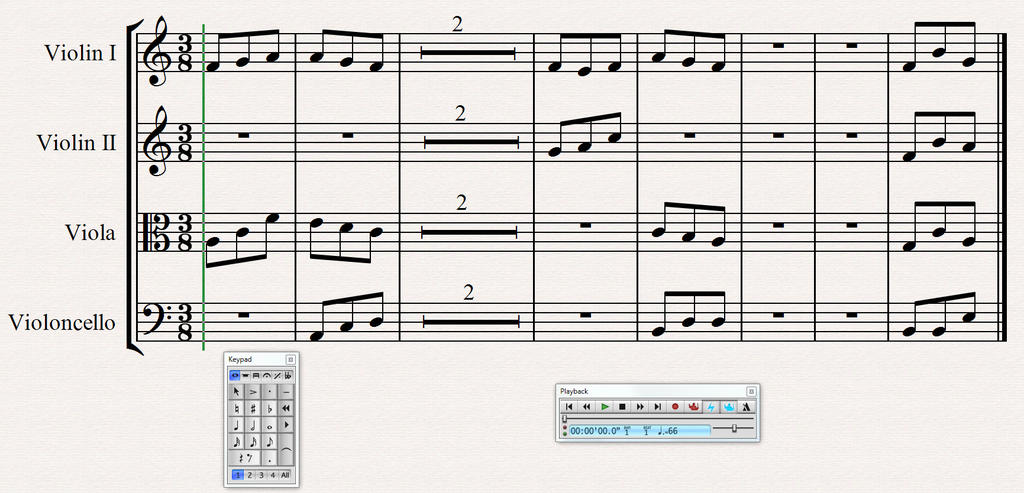Close the Keypad panel
This screenshot has width=1024, height=493.
pos(290,358)
